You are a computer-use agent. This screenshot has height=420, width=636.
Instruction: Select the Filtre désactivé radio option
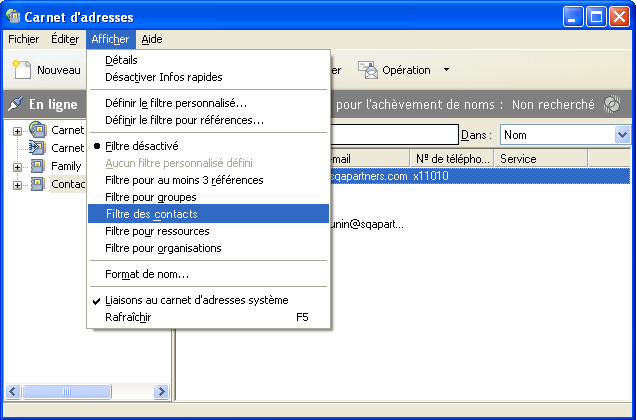(208, 146)
